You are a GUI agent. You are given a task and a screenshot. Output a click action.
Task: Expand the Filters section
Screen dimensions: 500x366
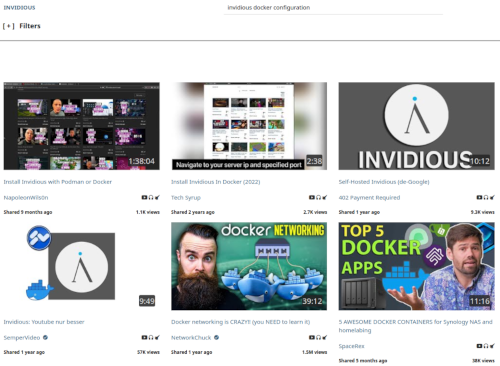(x=22, y=26)
